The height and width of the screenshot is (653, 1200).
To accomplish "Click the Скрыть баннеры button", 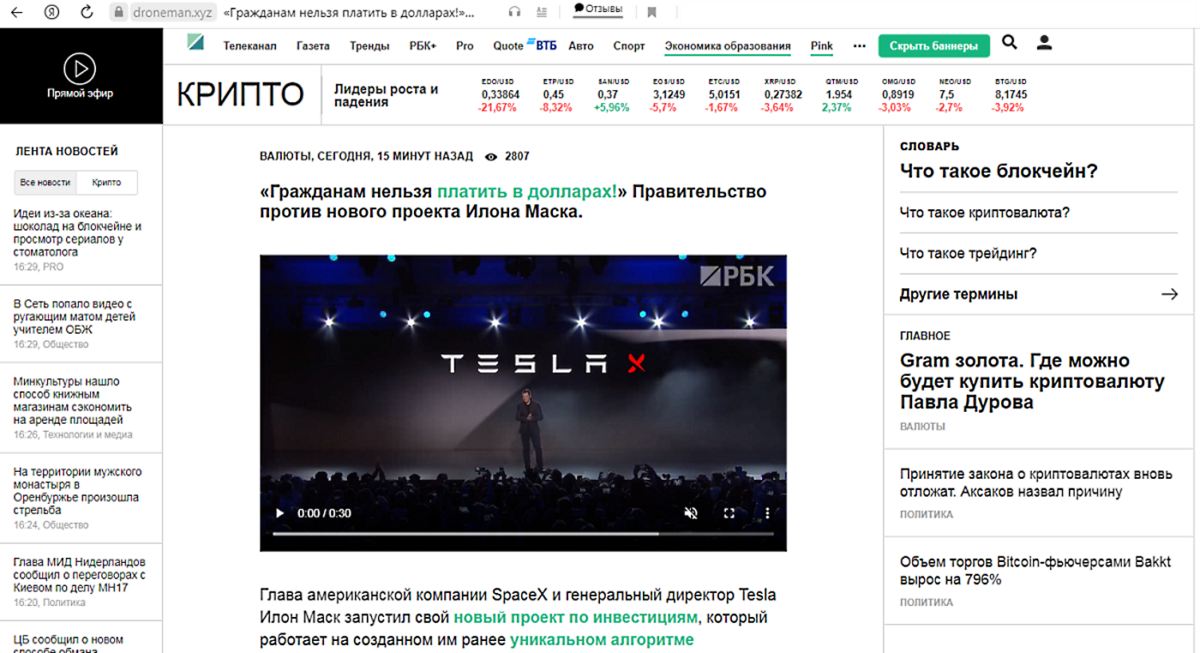I will 934,46.
